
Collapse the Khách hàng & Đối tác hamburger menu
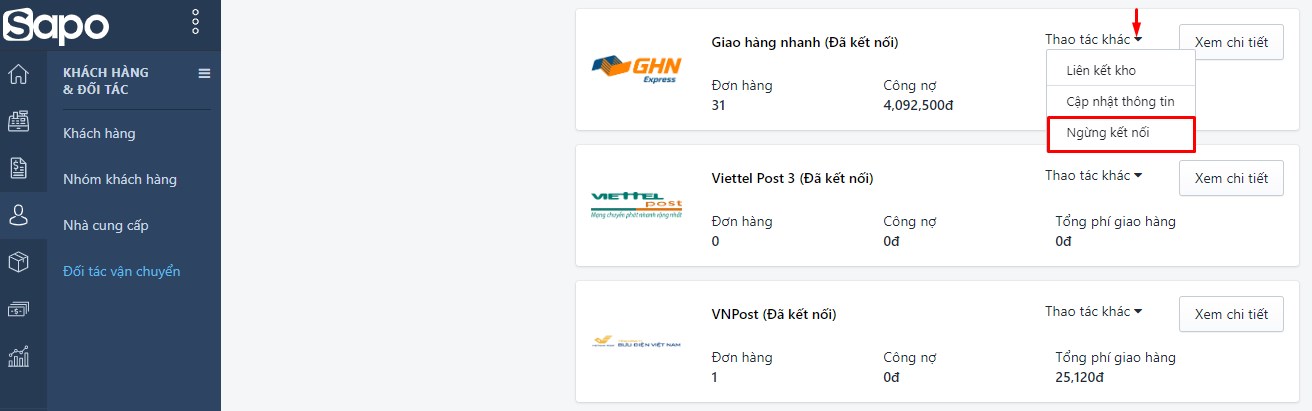pos(204,73)
